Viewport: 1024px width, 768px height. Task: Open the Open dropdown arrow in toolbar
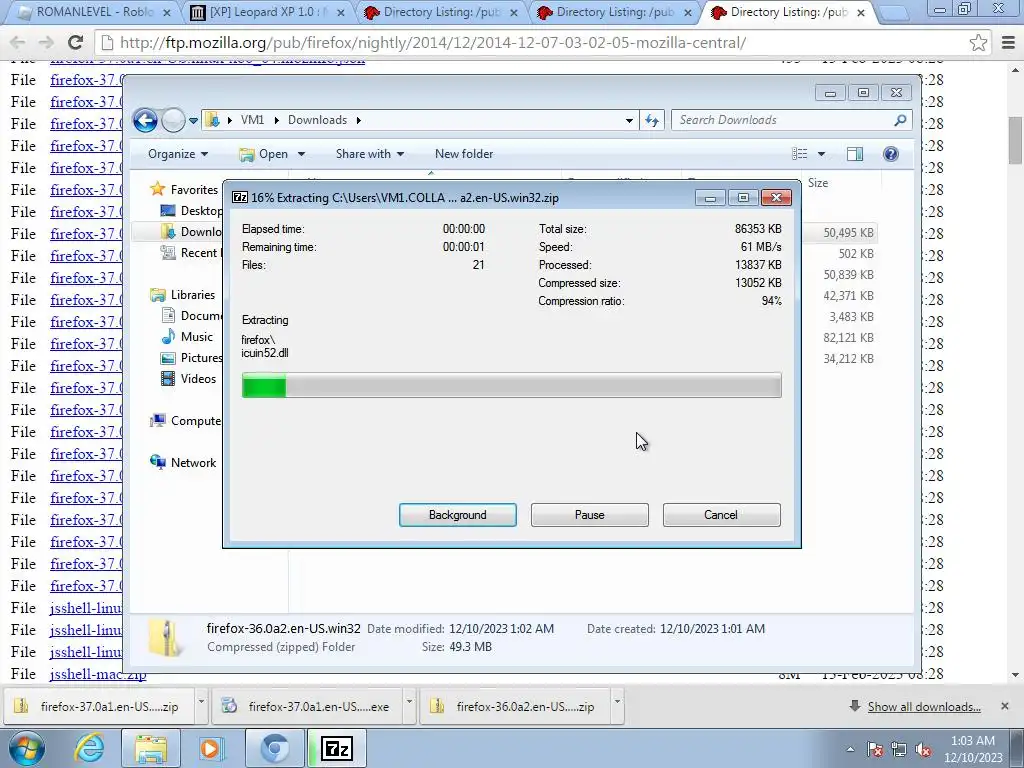pos(301,154)
